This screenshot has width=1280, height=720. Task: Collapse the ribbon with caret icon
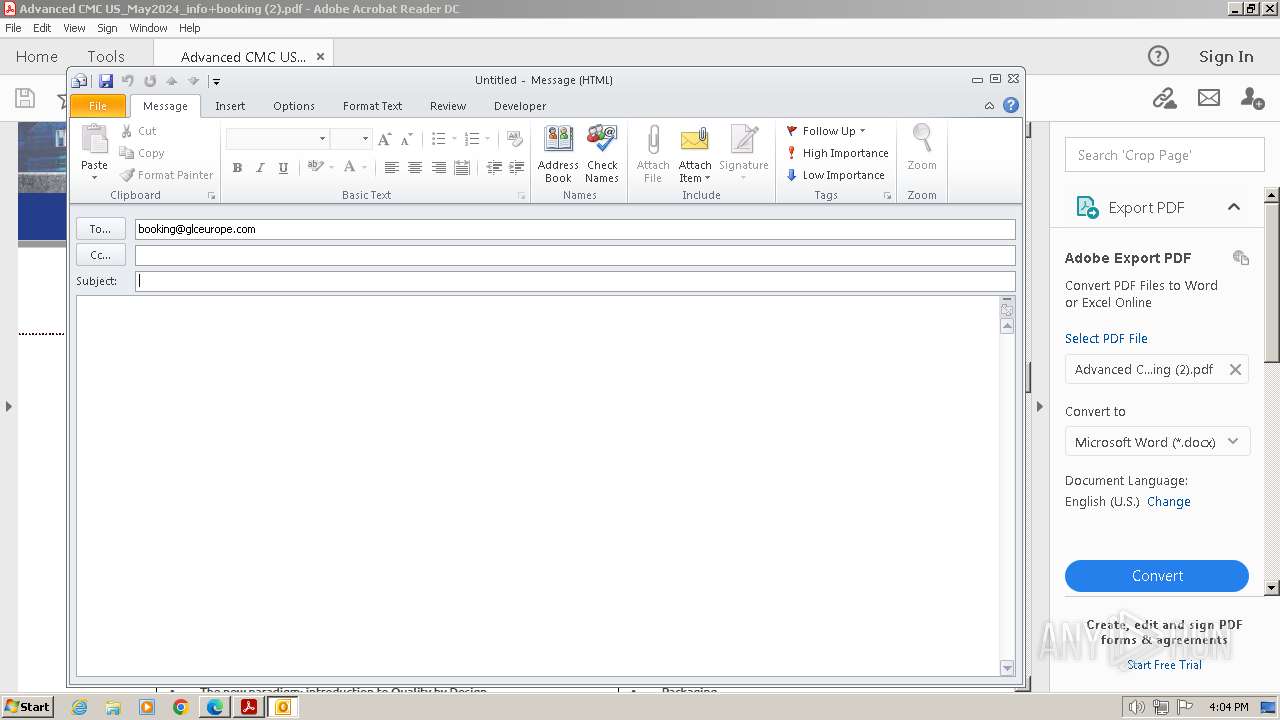[x=989, y=106]
